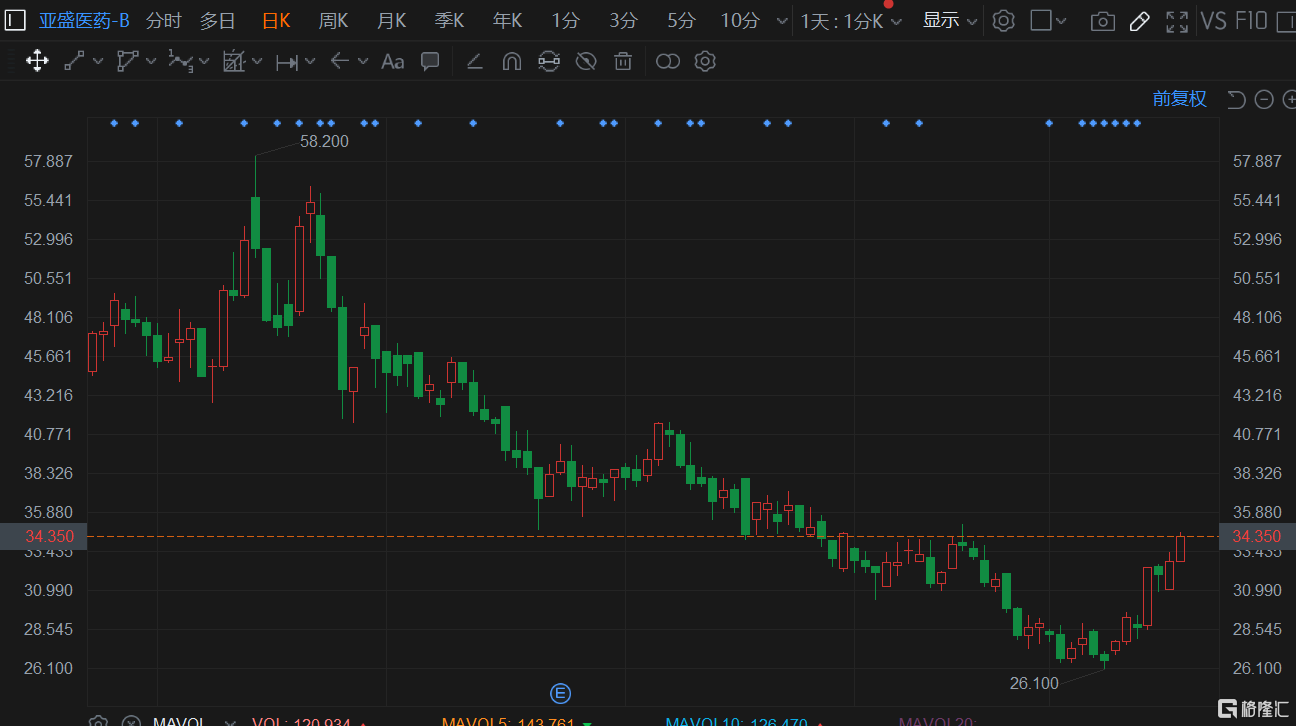Viewport: 1296px width, 726px height.
Task: Toggle the magnet snap mode
Action: pyautogui.click(x=511, y=62)
